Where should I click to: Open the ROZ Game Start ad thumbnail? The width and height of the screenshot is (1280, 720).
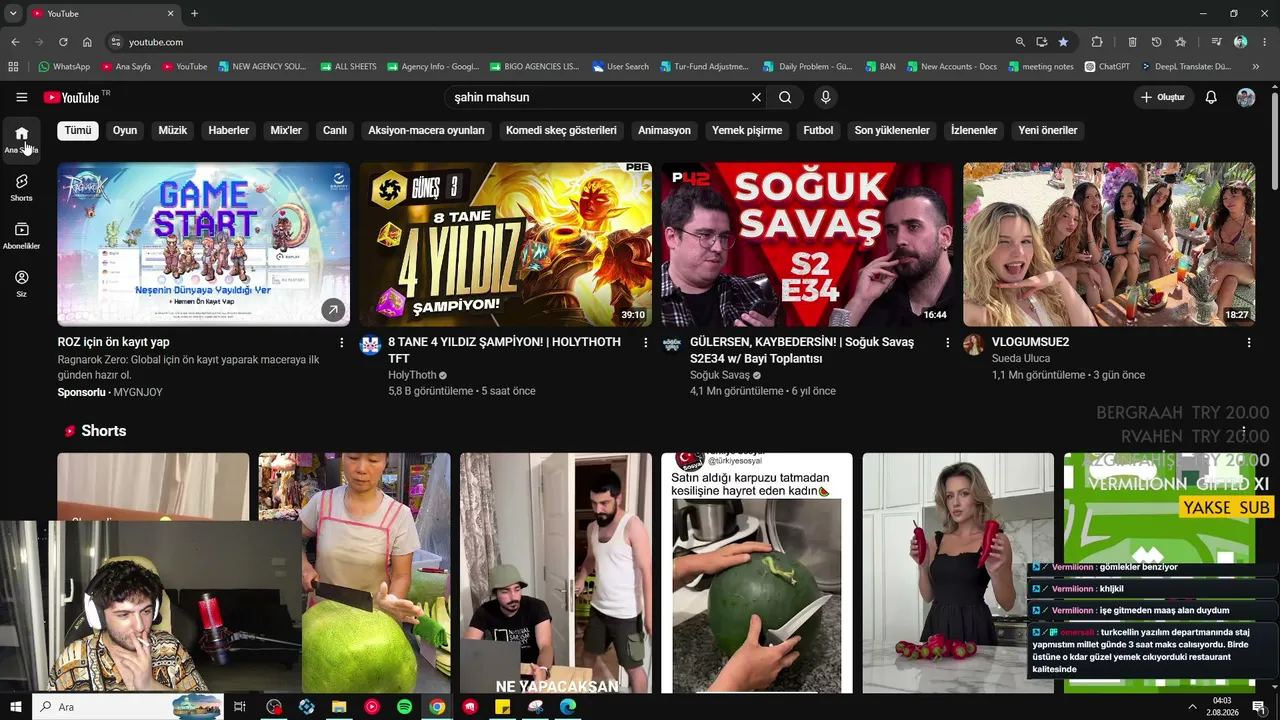pyautogui.click(x=204, y=244)
